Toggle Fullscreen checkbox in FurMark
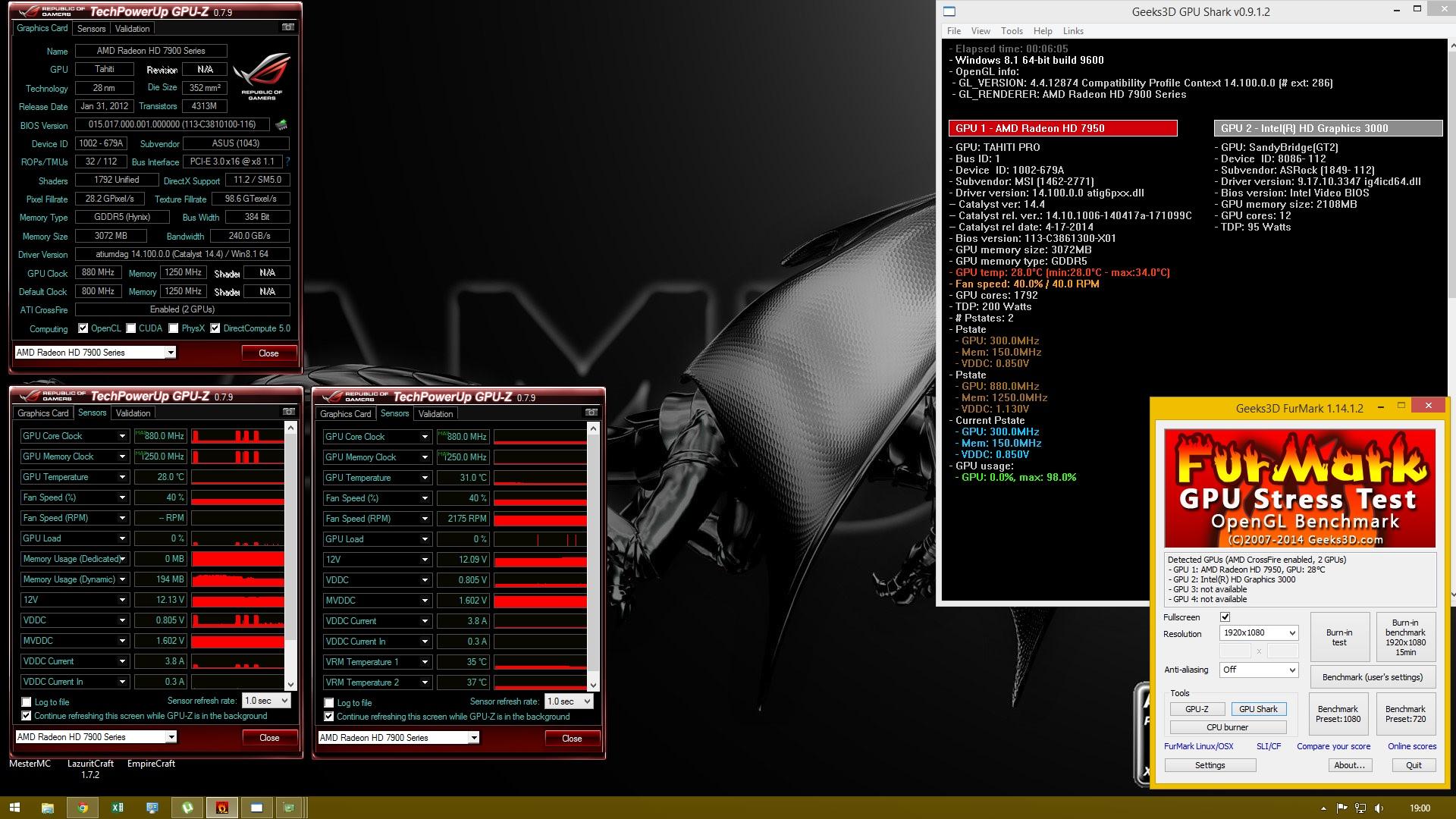This screenshot has height=819, width=1456. pos(1225,617)
